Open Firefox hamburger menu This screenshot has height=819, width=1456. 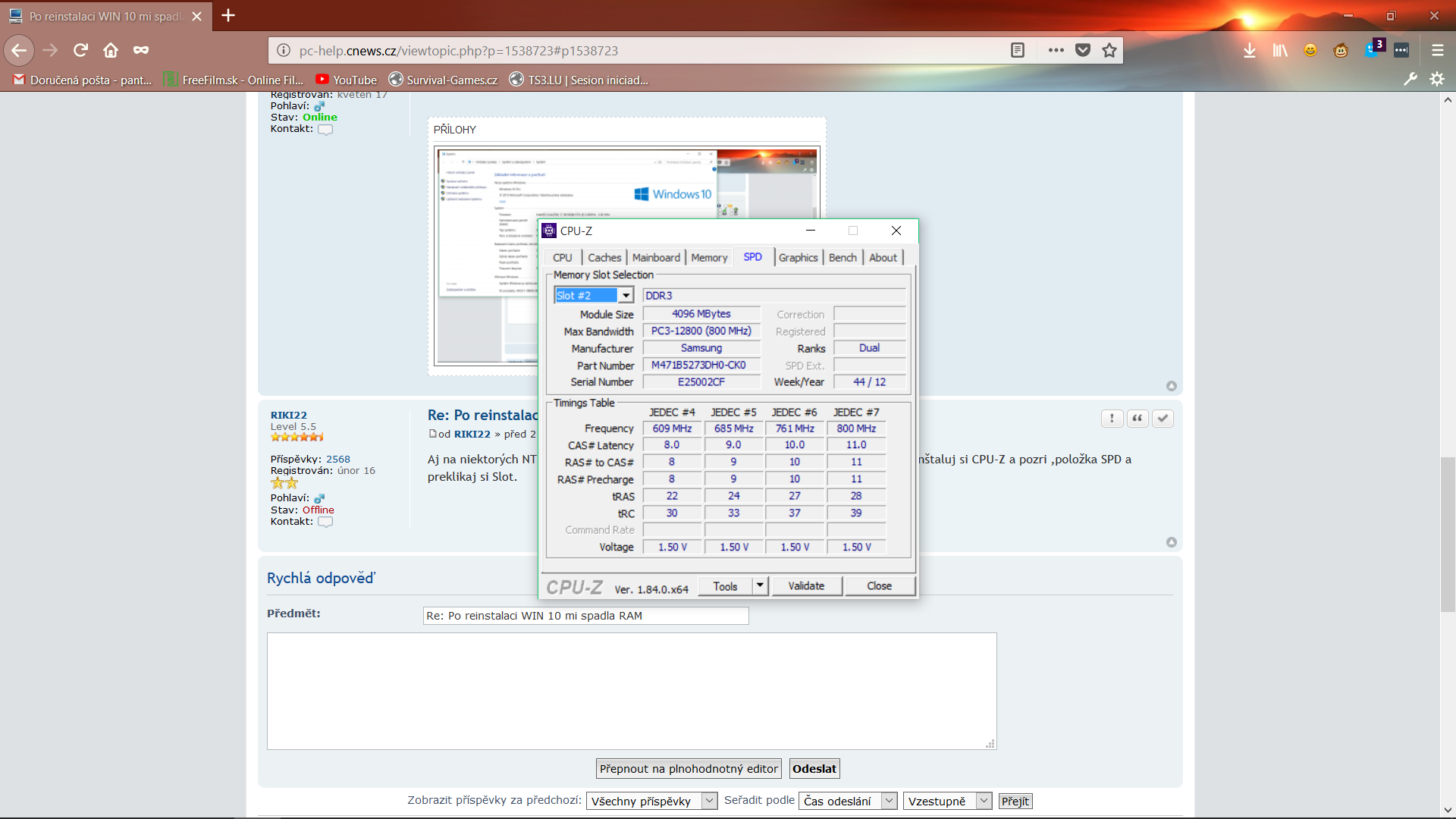tap(1437, 50)
